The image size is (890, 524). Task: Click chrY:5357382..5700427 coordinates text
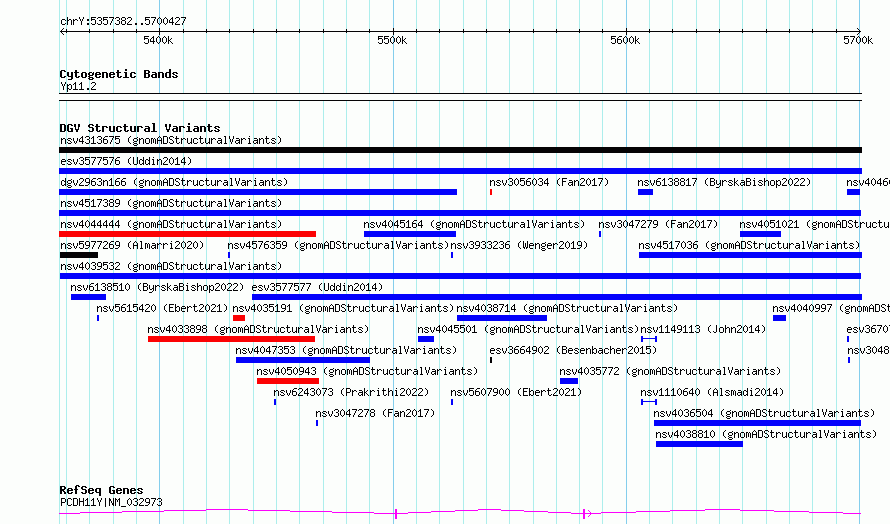(x=123, y=22)
